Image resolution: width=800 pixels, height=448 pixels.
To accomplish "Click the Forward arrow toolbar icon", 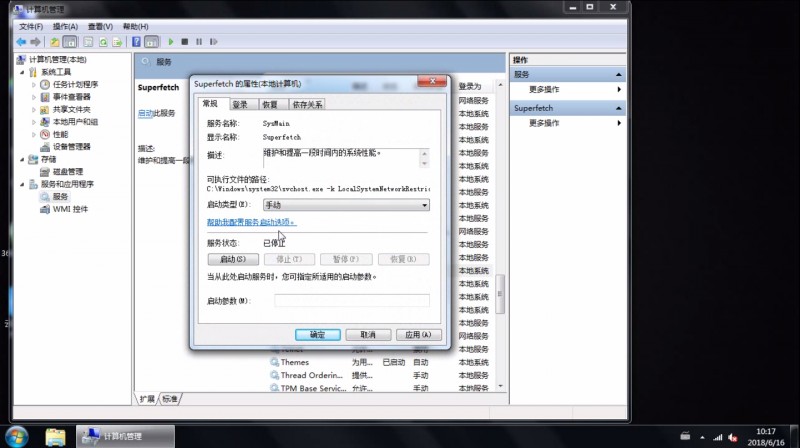I will tap(35, 42).
